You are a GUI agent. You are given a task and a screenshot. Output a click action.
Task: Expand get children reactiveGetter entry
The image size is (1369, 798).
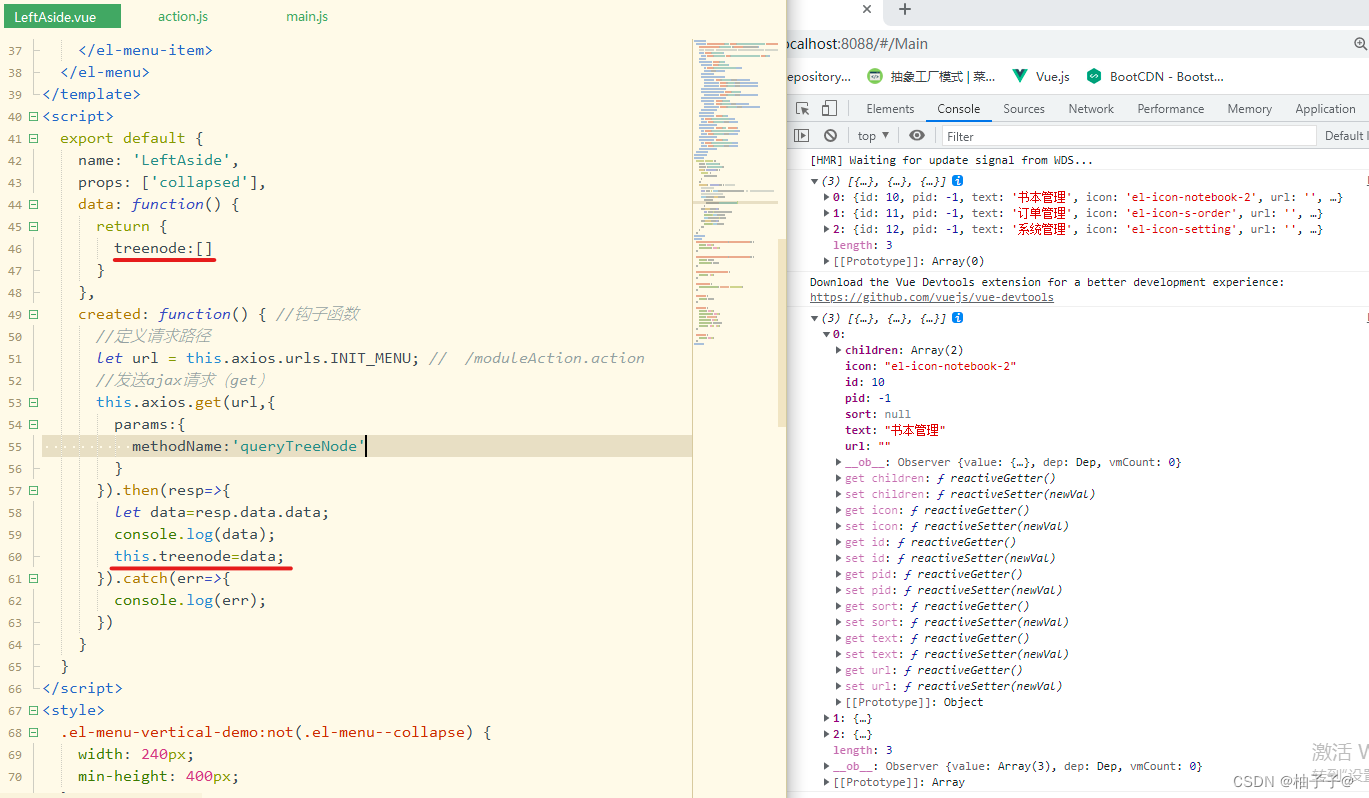click(838, 478)
